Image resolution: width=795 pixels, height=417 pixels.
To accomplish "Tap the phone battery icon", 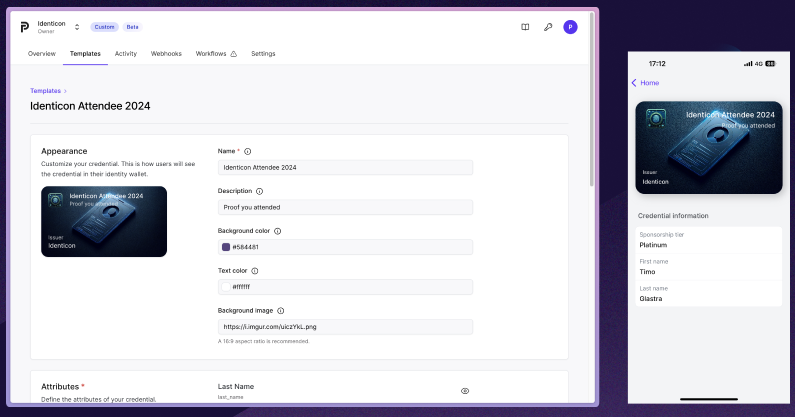I will [771, 64].
